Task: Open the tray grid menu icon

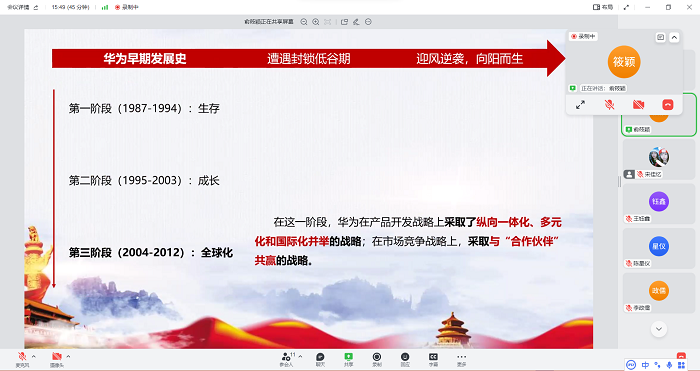Action: click(681, 365)
